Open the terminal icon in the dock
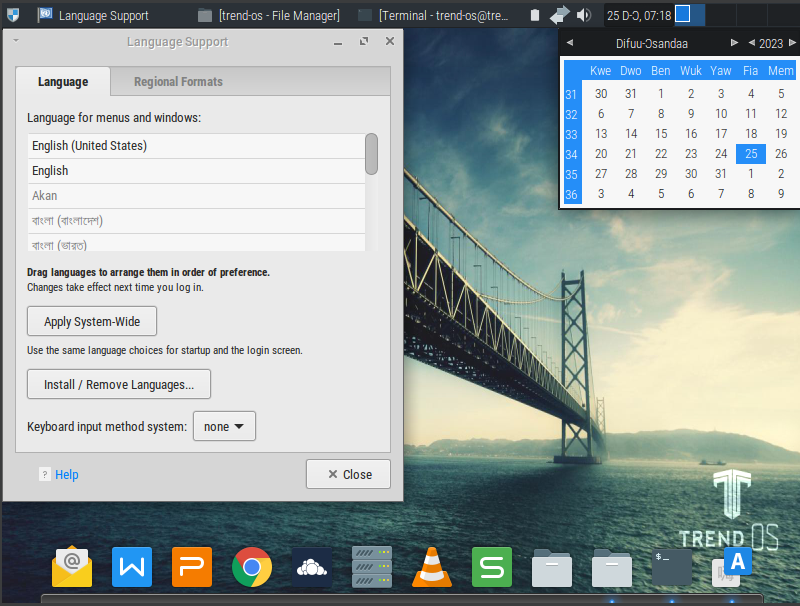The width and height of the screenshot is (800, 606). point(672,567)
